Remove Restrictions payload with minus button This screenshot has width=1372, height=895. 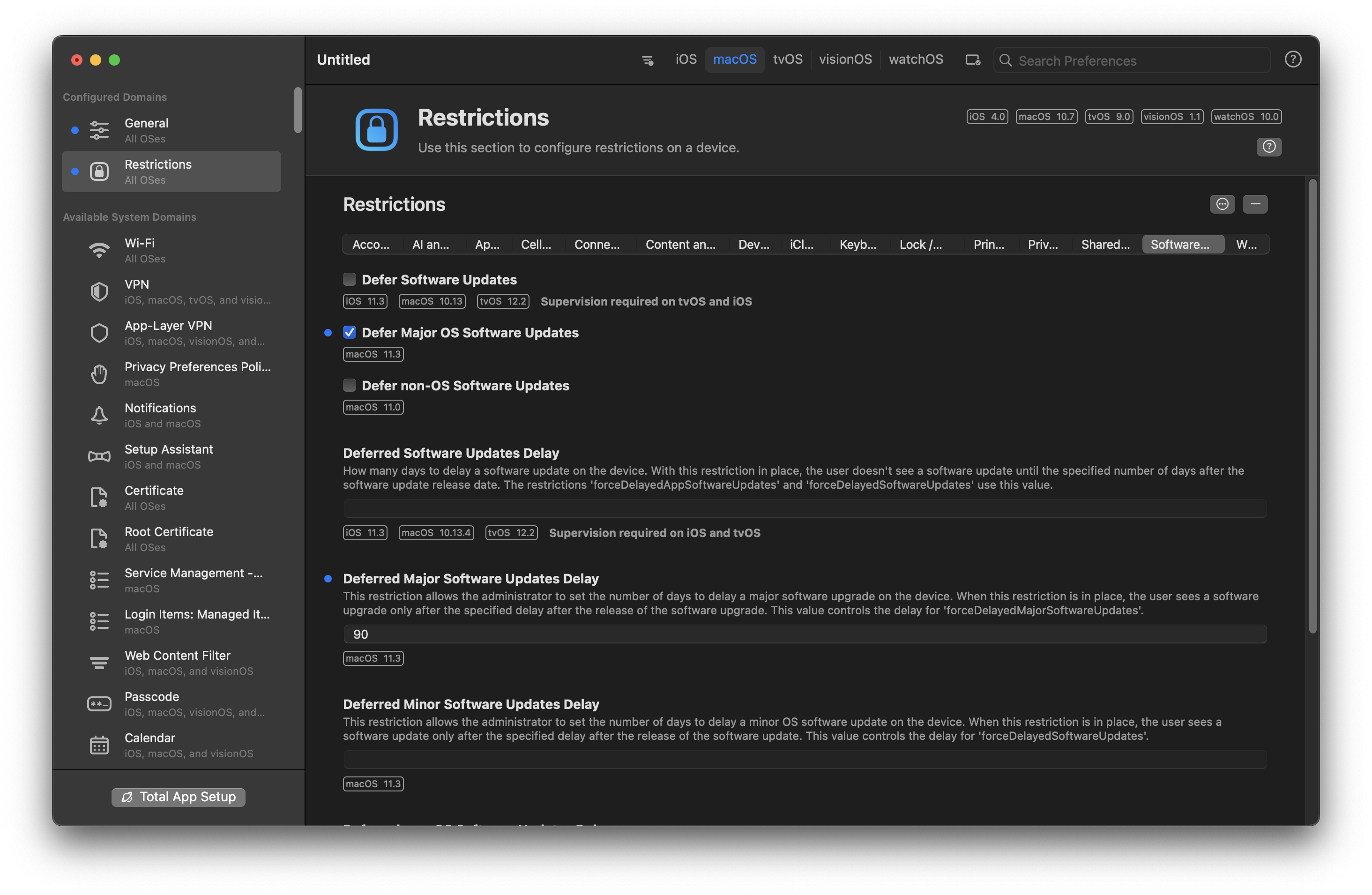tap(1254, 204)
